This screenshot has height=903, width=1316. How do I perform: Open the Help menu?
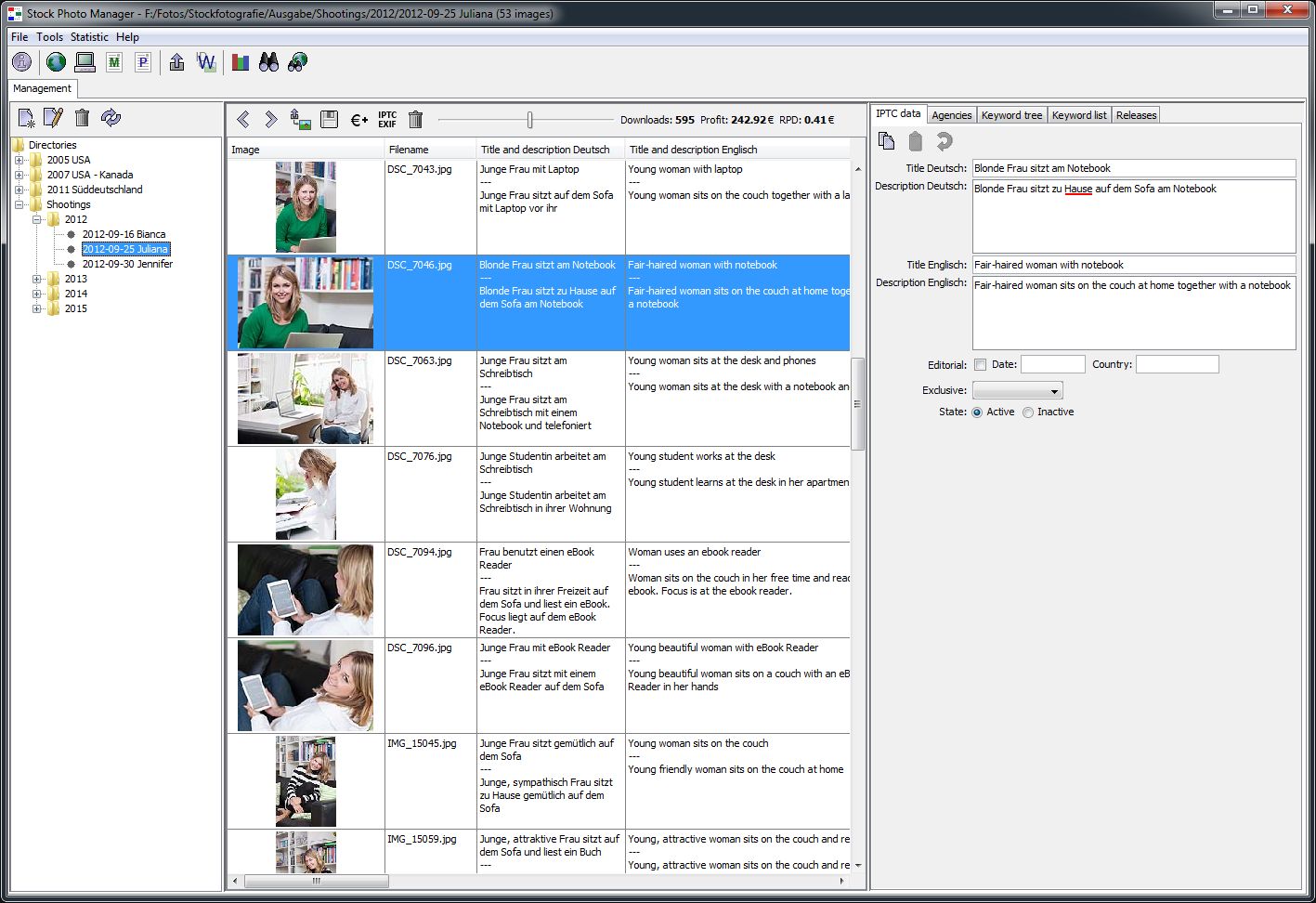[x=127, y=37]
